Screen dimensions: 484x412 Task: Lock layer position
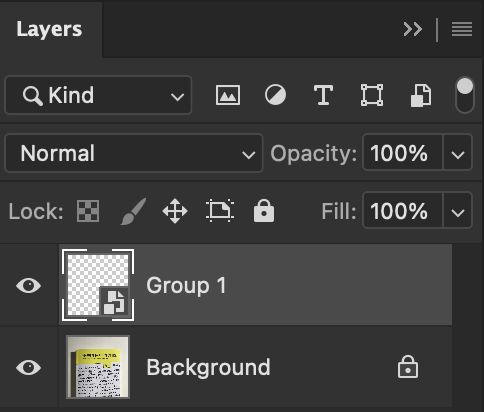[x=175, y=211]
